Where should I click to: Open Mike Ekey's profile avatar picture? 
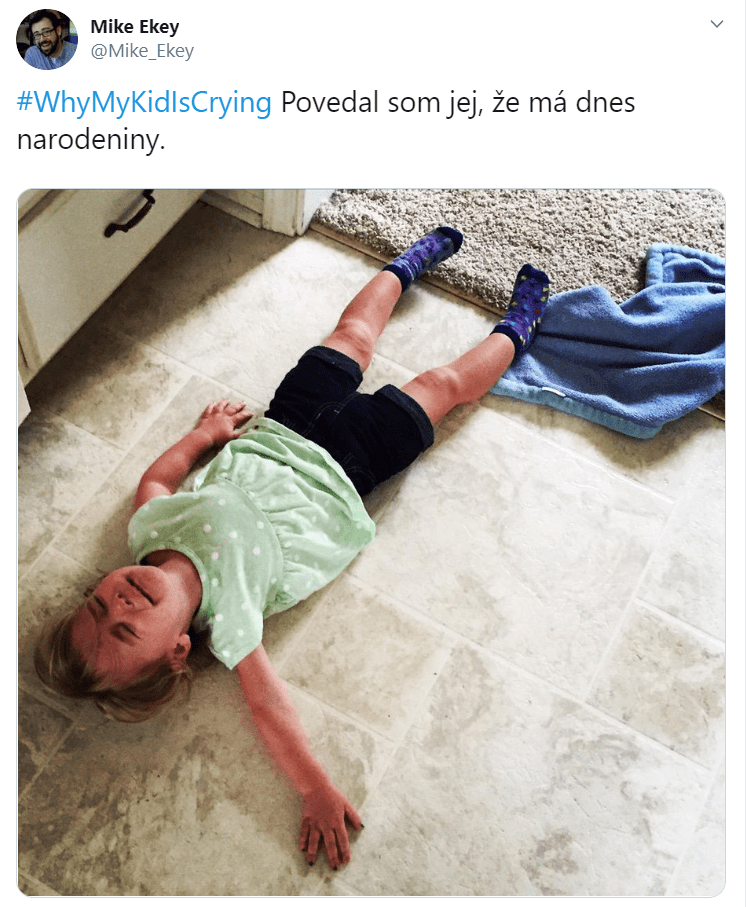click(47, 39)
